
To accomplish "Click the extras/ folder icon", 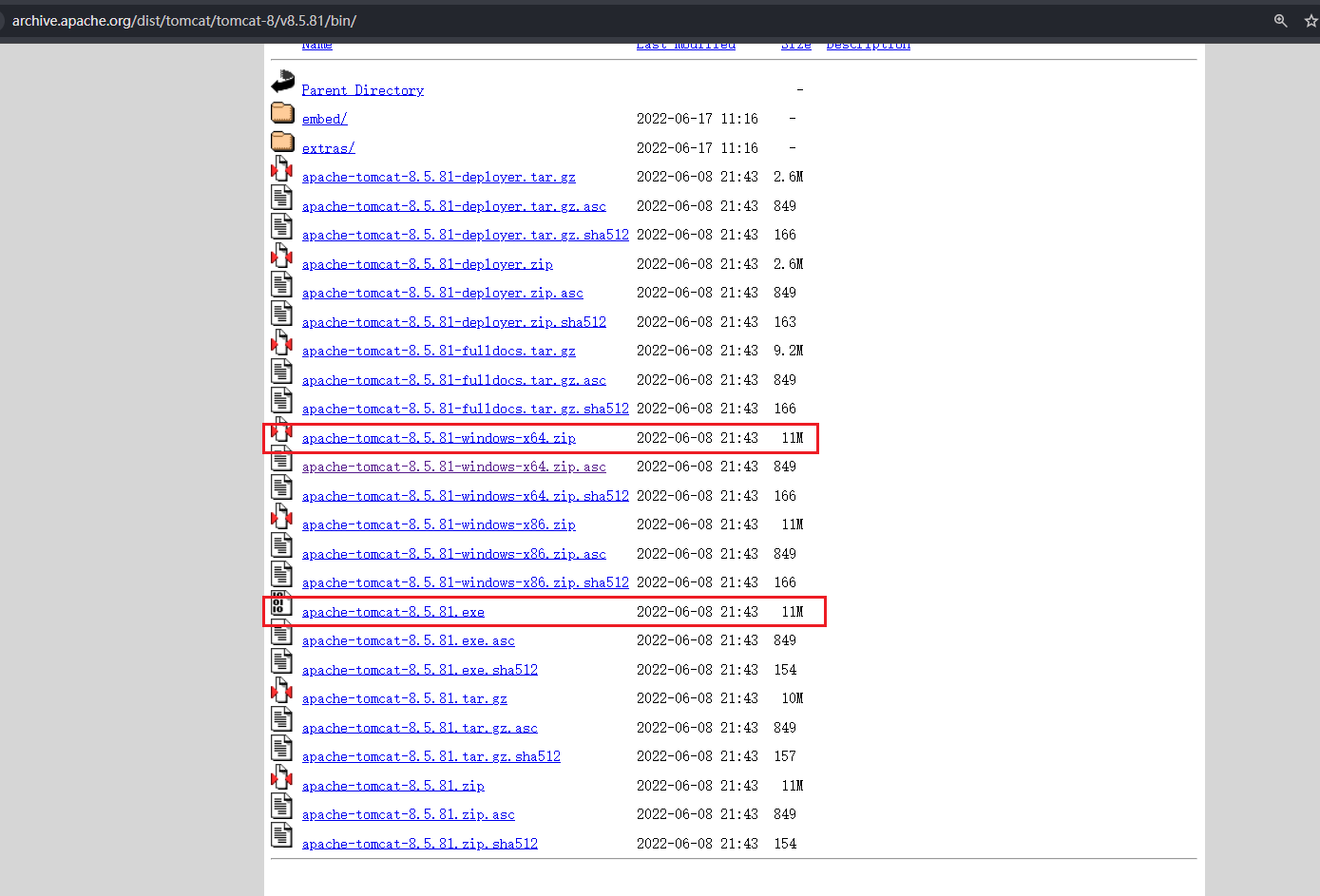I will click(282, 142).
